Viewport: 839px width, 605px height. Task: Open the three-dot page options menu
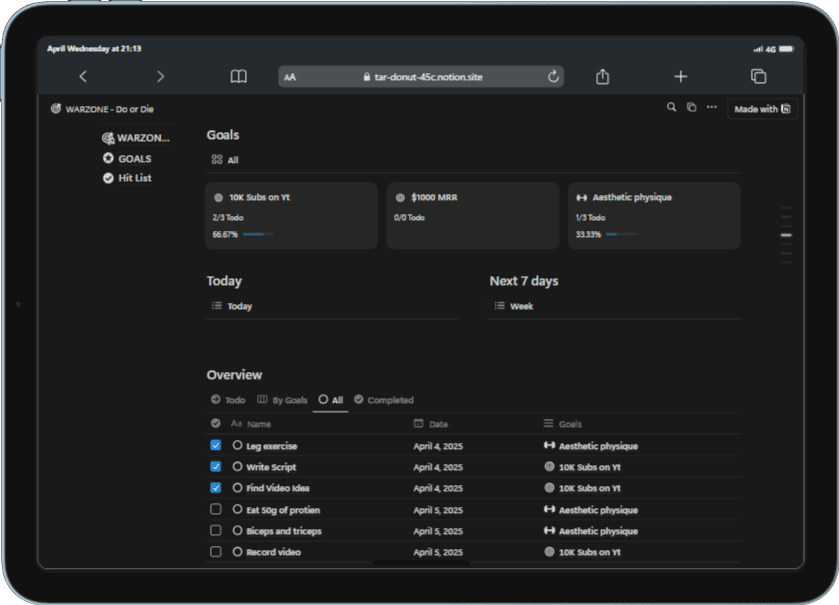pyautogui.click(x=712, y=107)
